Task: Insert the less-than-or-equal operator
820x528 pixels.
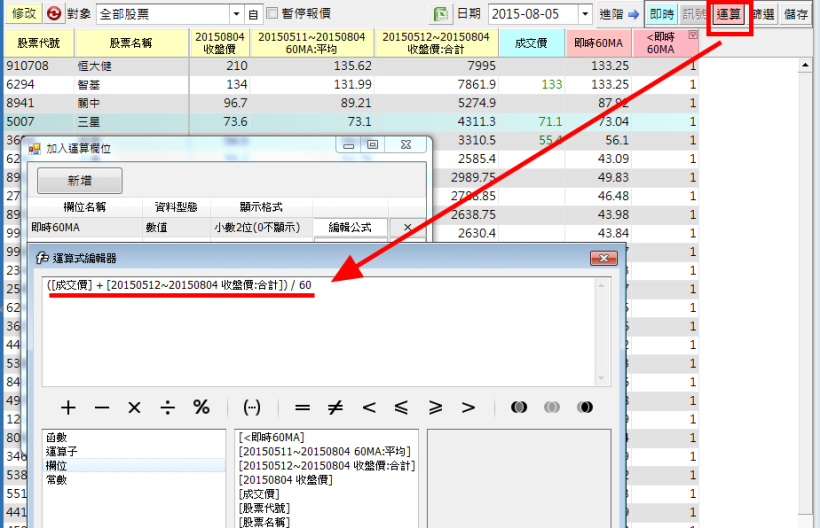Action: (401, 407)
